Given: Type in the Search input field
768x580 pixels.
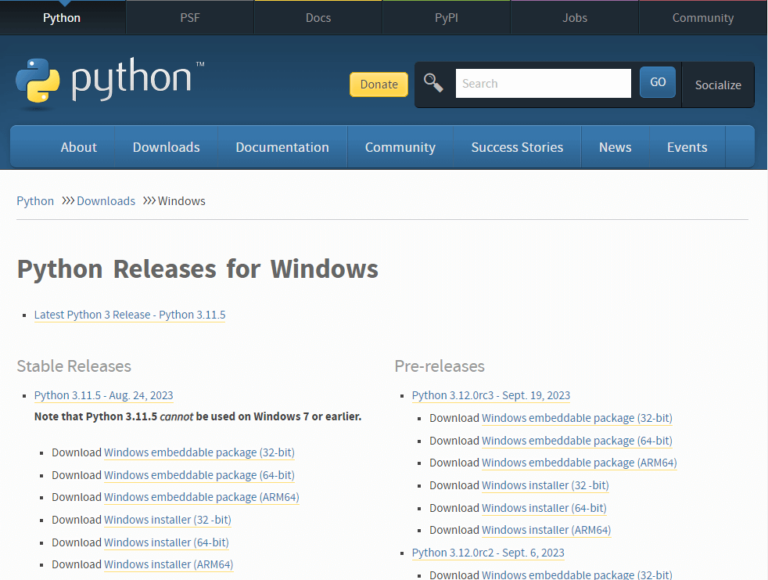Looking at the screenshot, I should 542,84.
